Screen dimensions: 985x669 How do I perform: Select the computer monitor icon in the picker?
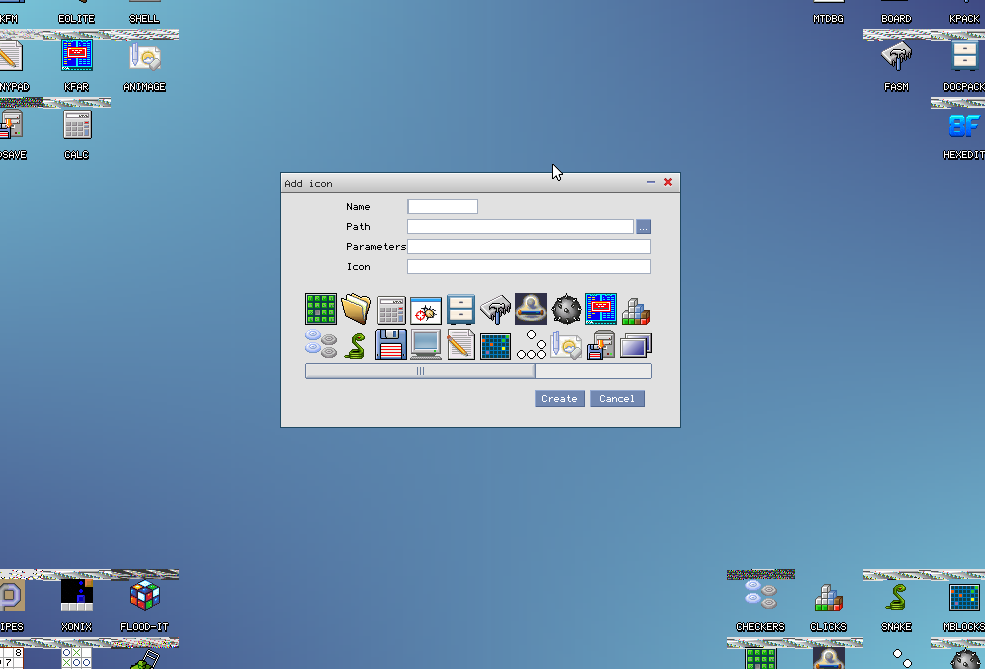[x=426, y=345]
